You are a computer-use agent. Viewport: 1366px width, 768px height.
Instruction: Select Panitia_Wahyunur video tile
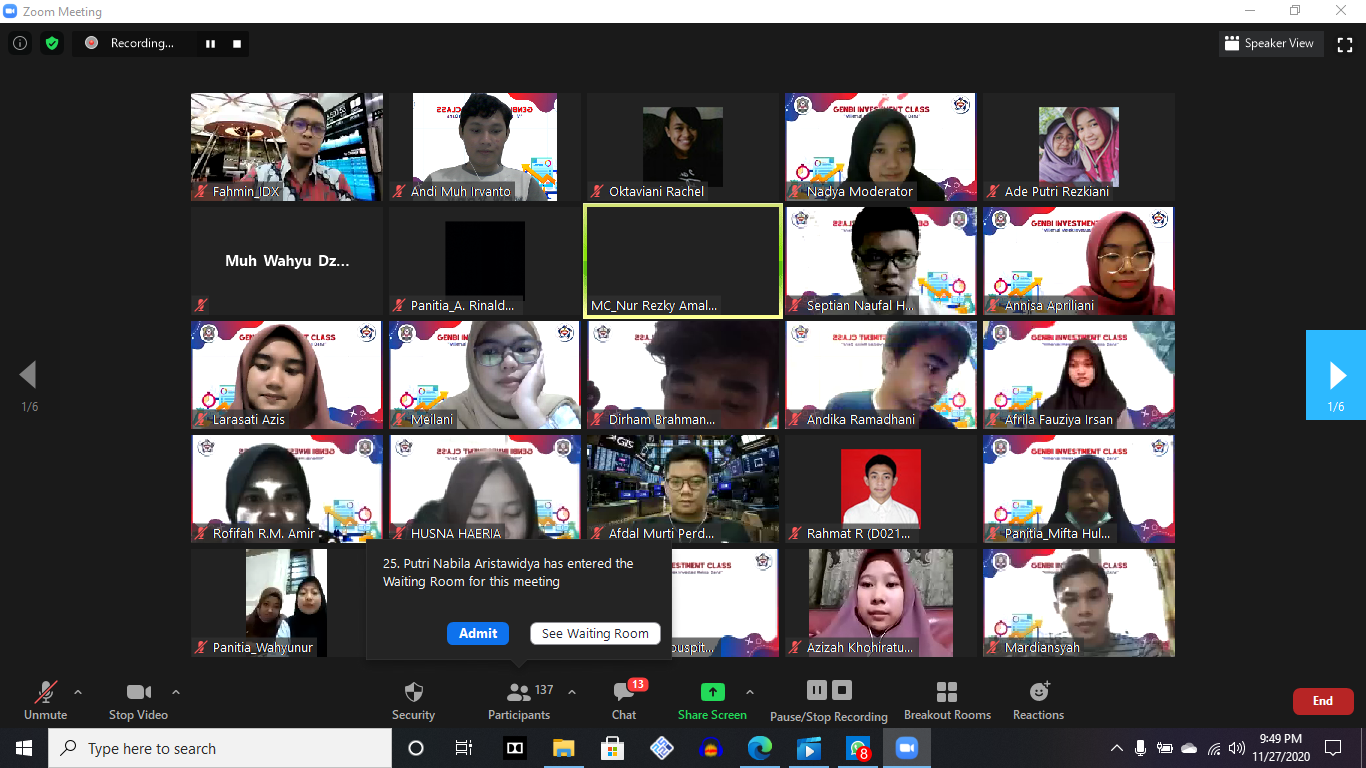pyautogui.click(x=287, y=603)
